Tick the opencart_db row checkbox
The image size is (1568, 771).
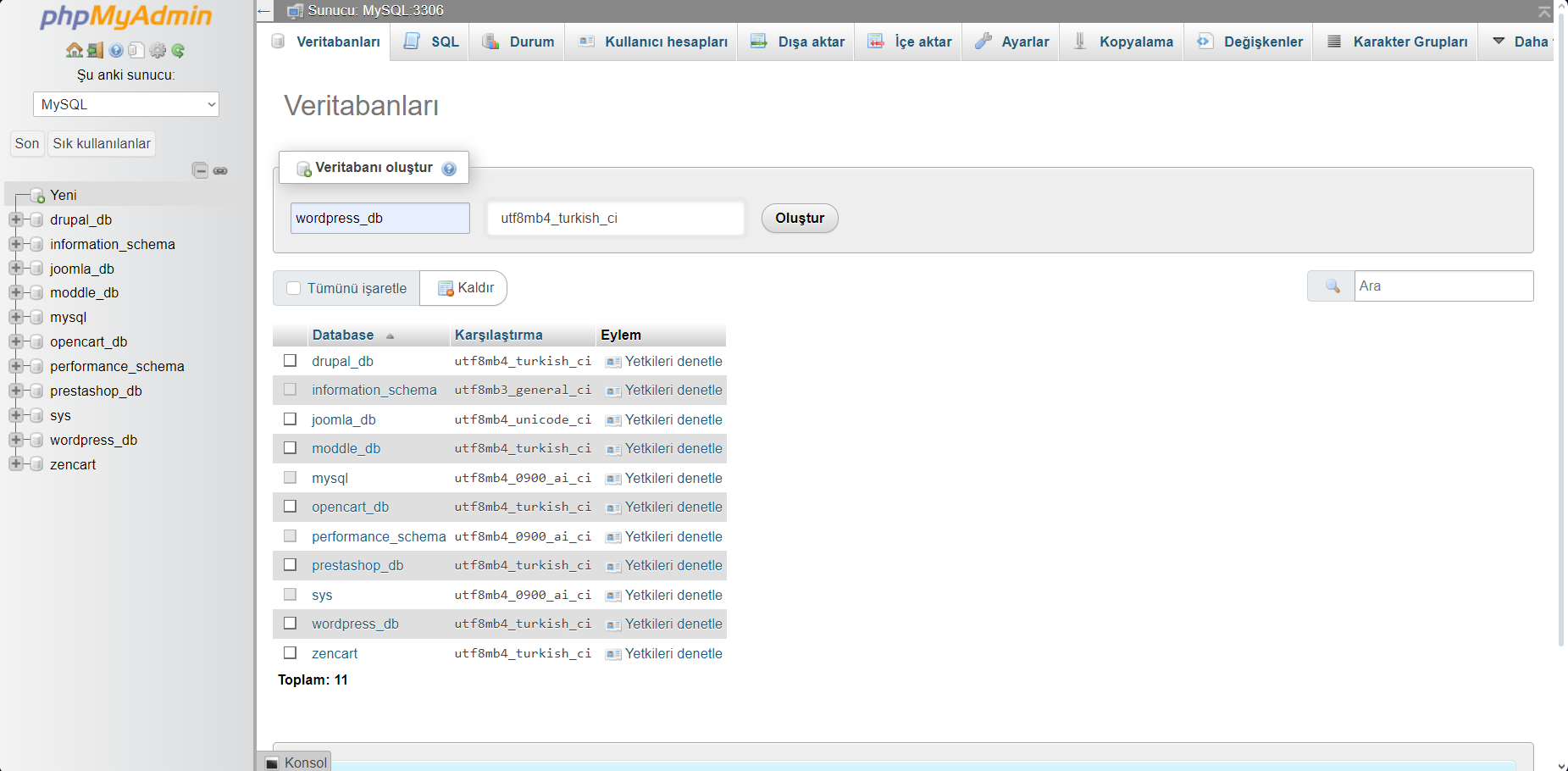coord(291,507)
